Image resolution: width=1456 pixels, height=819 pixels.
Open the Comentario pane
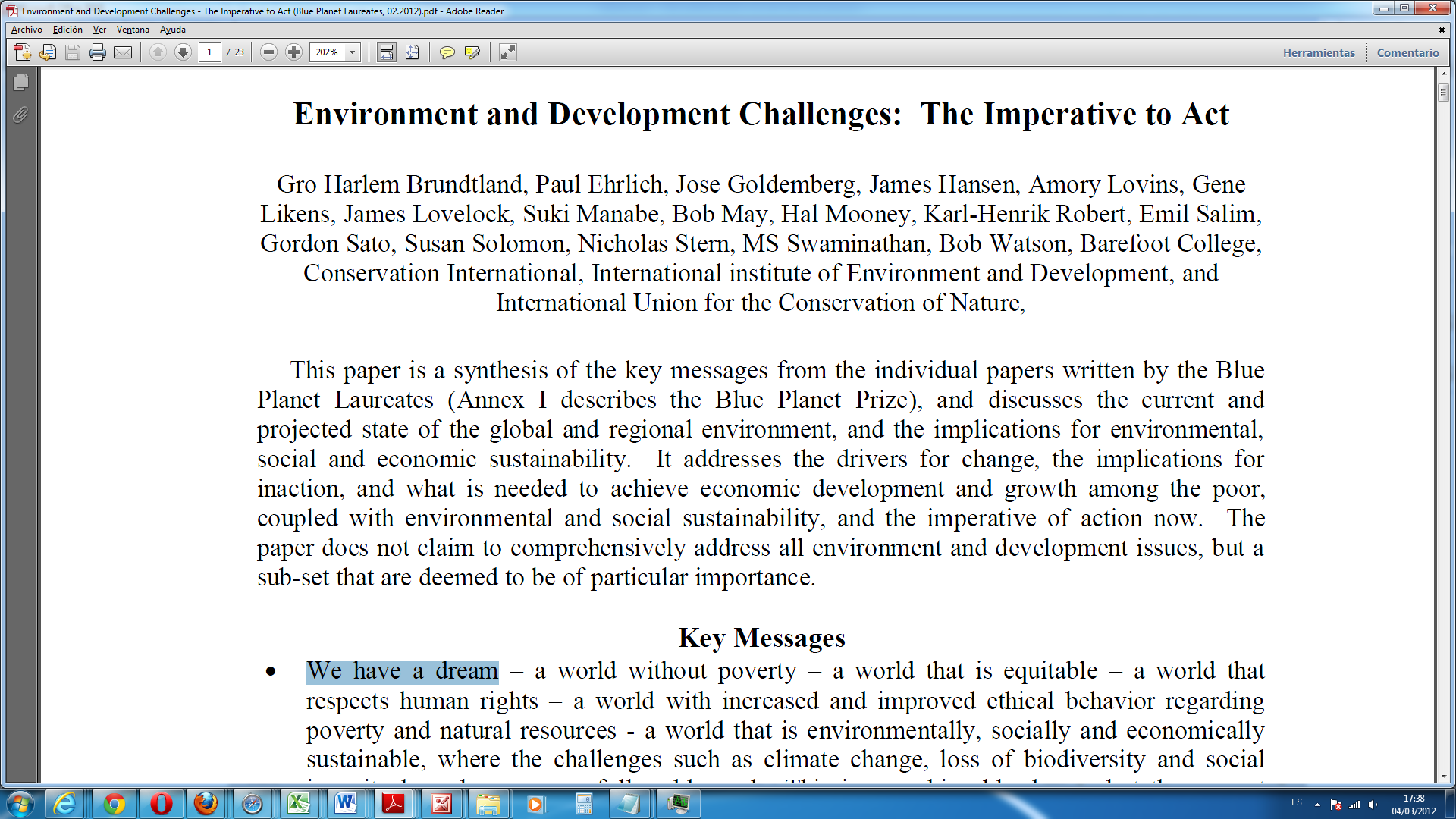(1407, 52)
